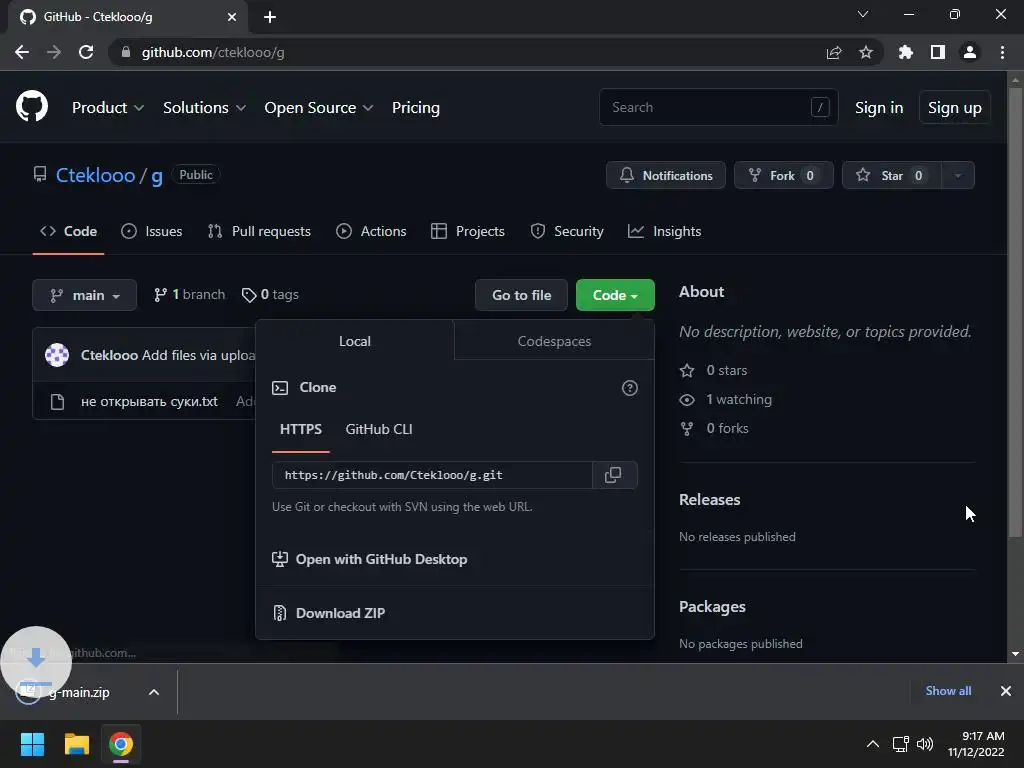The width and height of the screenshot is (1024, 768).
Task: Switch to the Codespaces tab
Action: (554, 341)
